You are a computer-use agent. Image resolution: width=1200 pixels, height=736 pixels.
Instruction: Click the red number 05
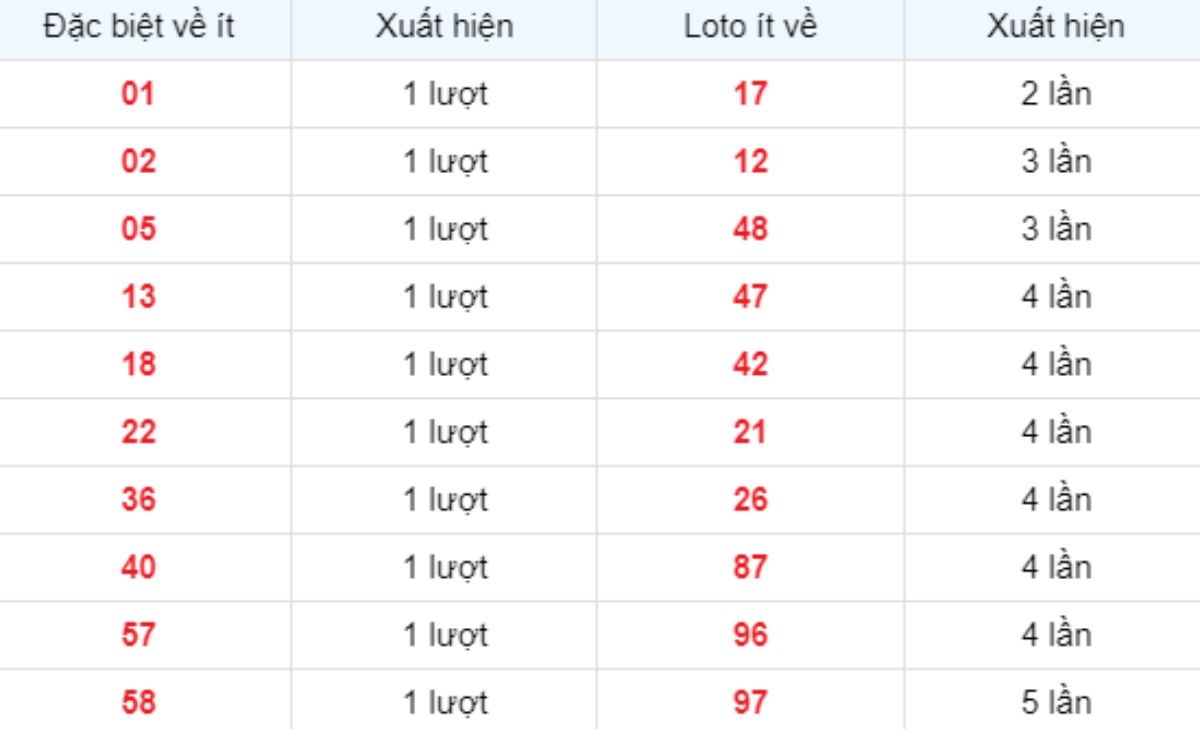point(139,230)
